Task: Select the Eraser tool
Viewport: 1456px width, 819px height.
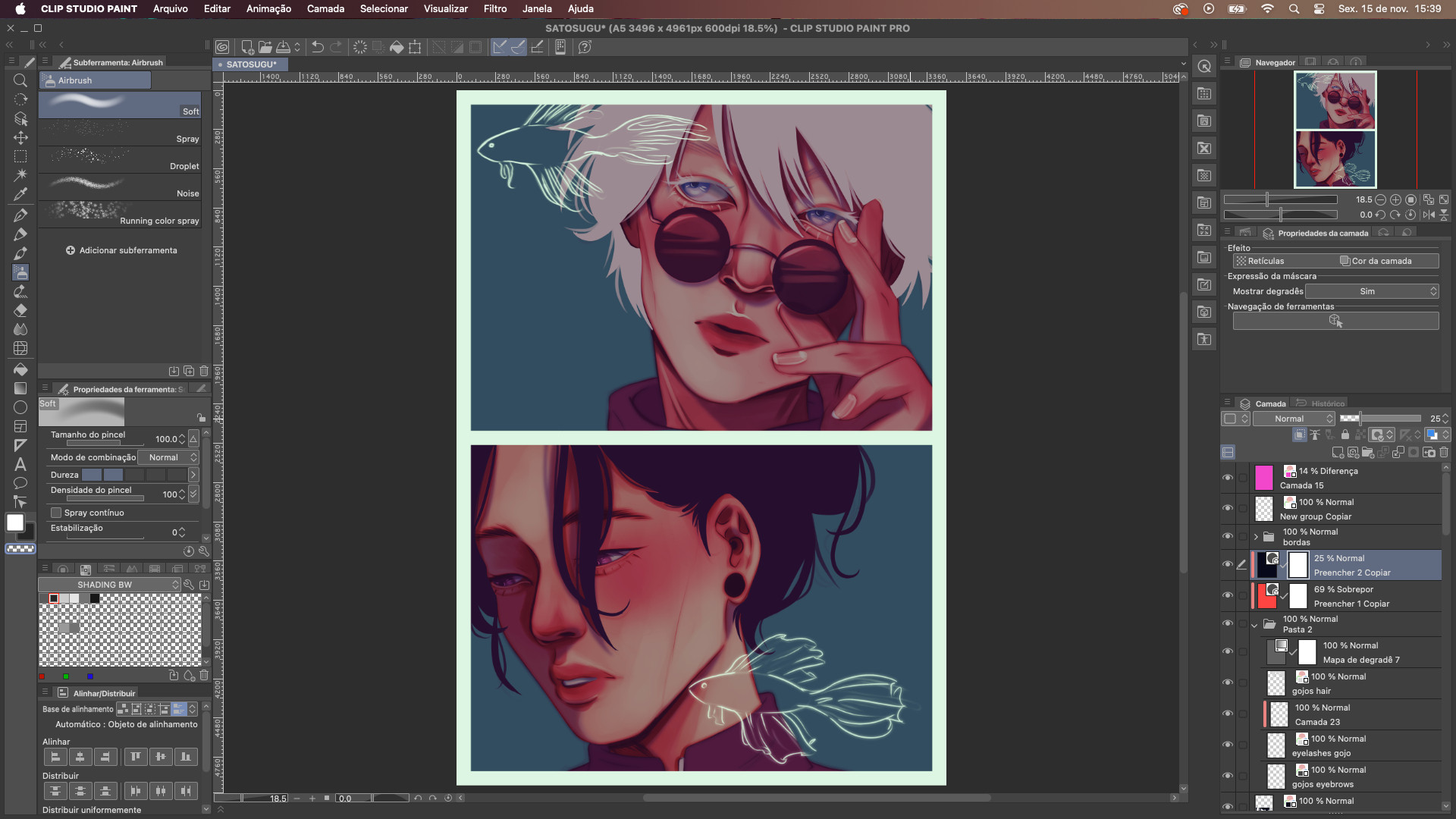Action: coord(20,310)
